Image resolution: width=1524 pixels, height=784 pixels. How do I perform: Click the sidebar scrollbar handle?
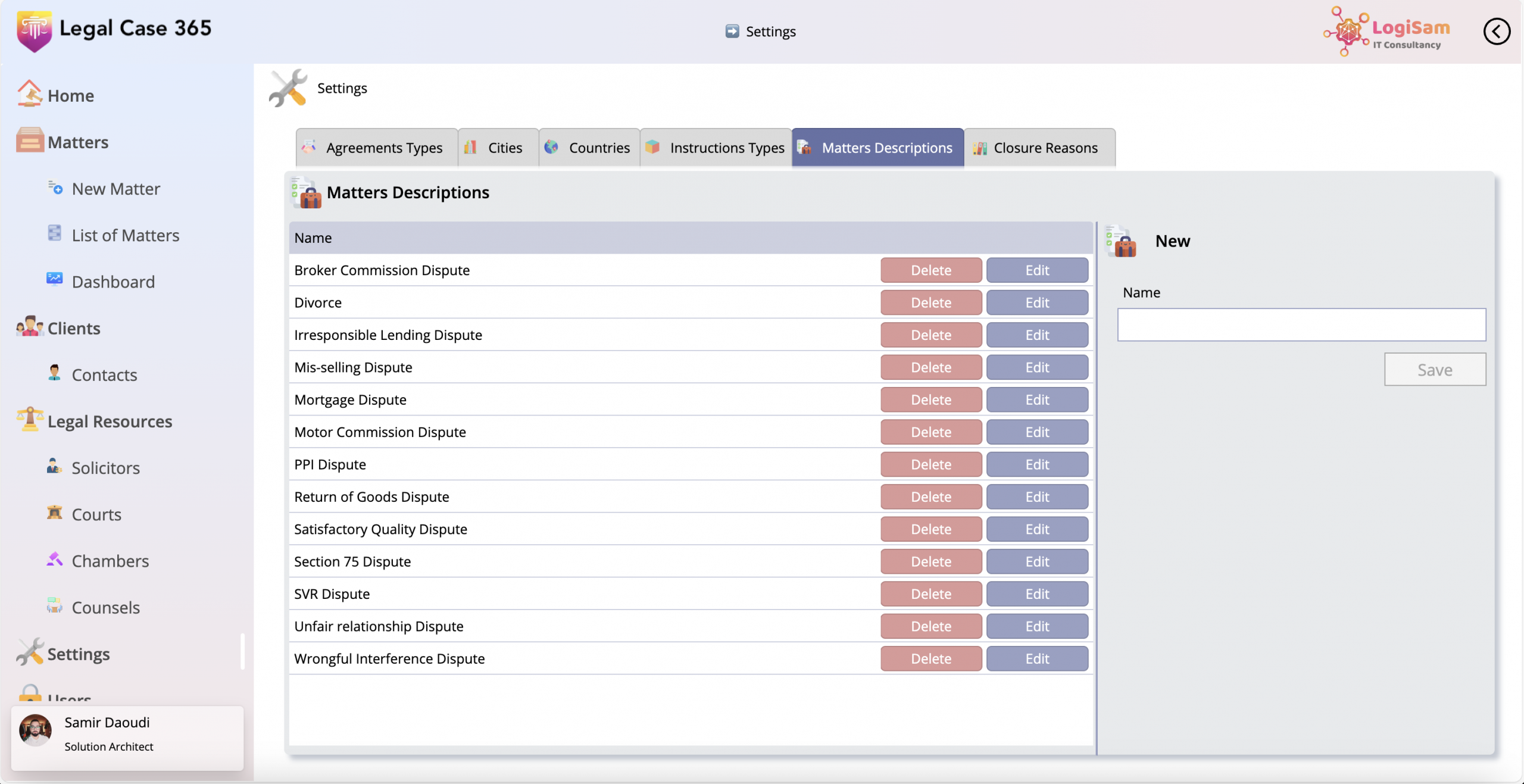[242, 651]
